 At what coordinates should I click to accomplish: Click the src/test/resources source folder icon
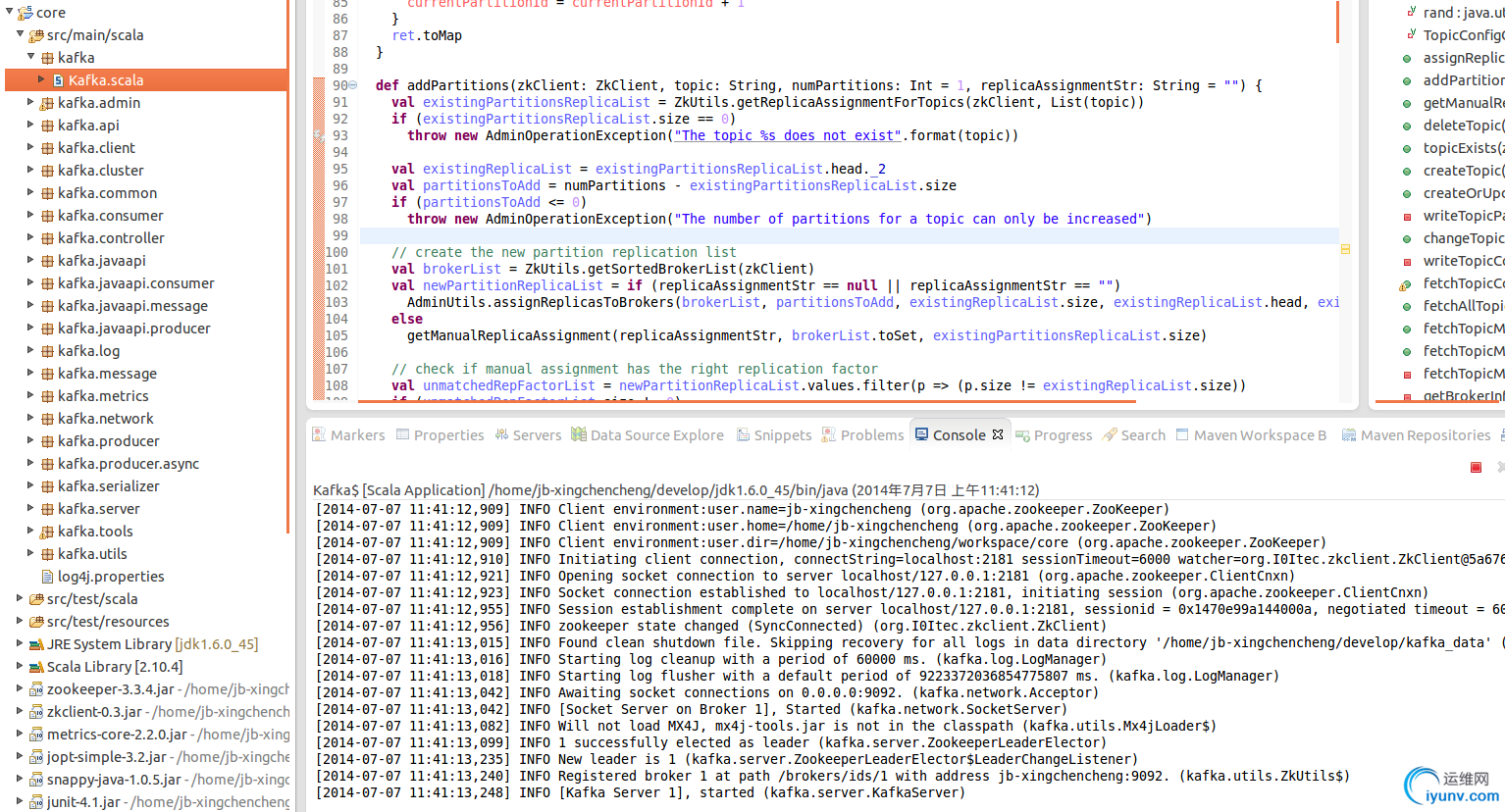click(x=36, y=622)
